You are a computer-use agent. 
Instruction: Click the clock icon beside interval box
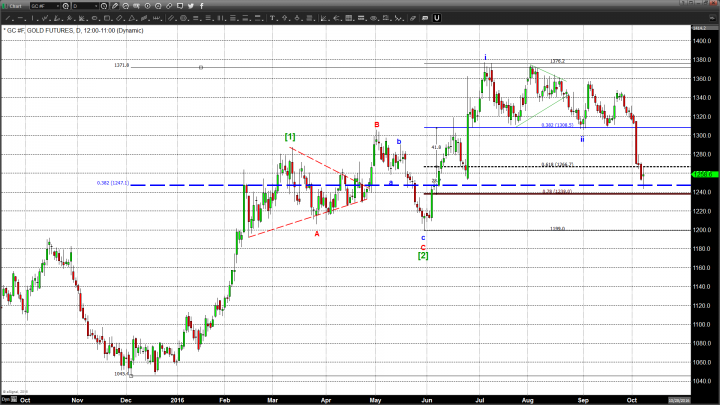[104, 6]
